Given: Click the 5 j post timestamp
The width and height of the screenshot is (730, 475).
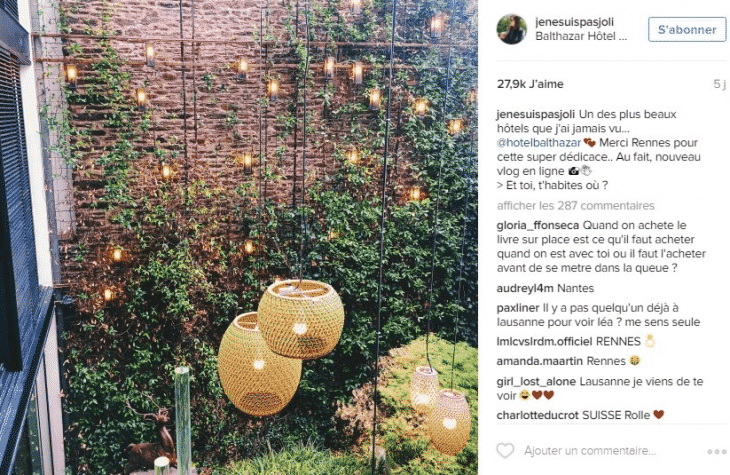Looking at the screenshot, I should pyautogui.click(x=719, y=84).
